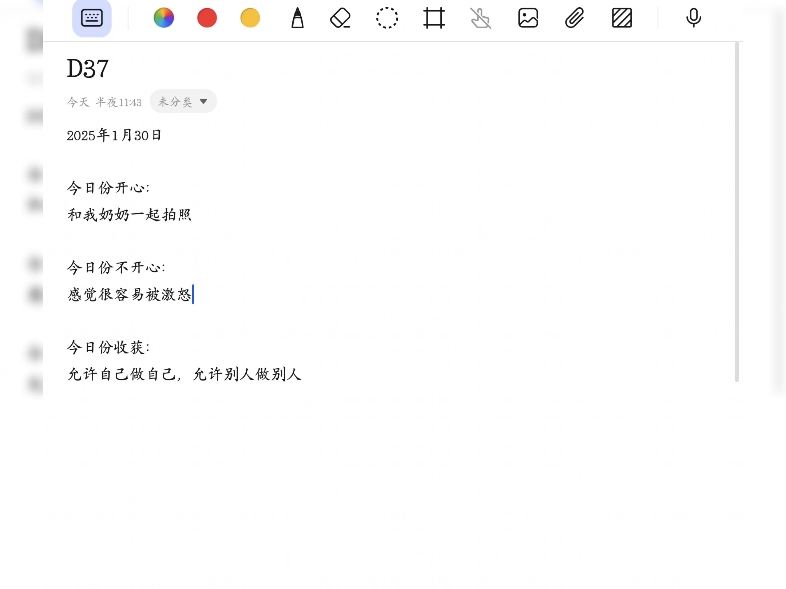The width and height of the screenshot is (786, 589).
Task: Open the 未分类 category dropdown
Action: coord(184,102)
